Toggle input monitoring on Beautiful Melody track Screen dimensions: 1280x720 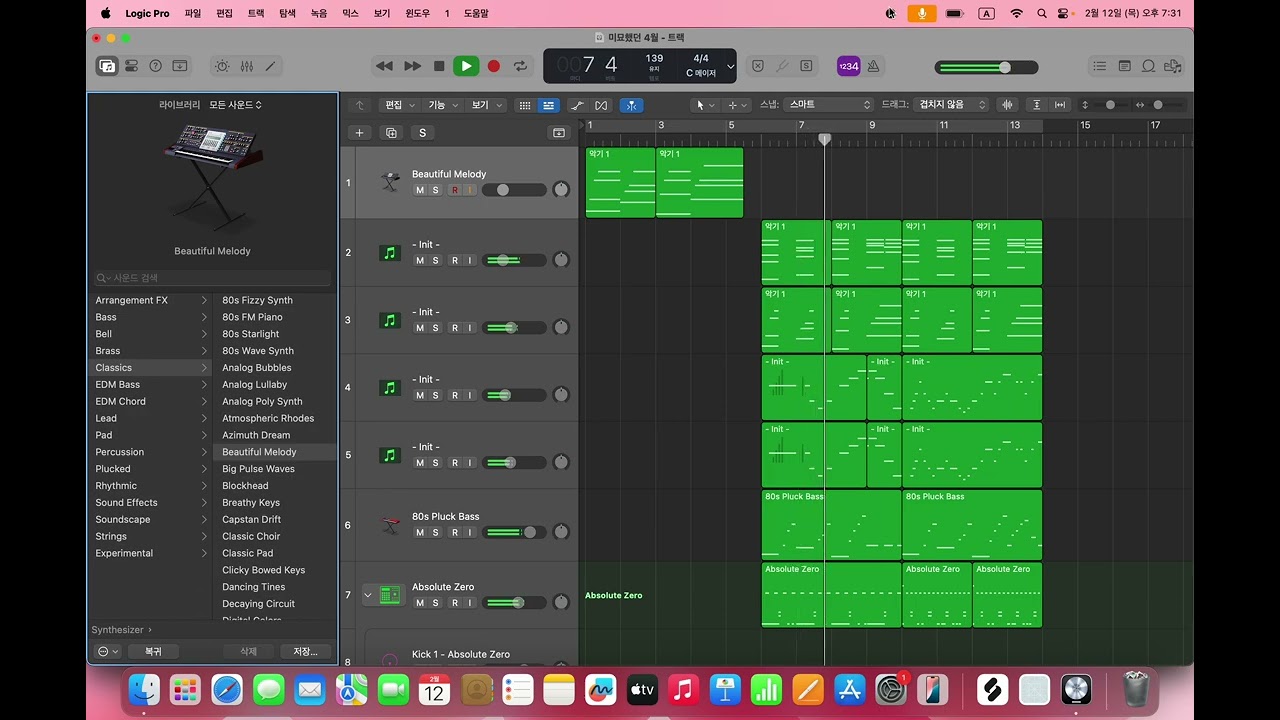pos(469,190)
